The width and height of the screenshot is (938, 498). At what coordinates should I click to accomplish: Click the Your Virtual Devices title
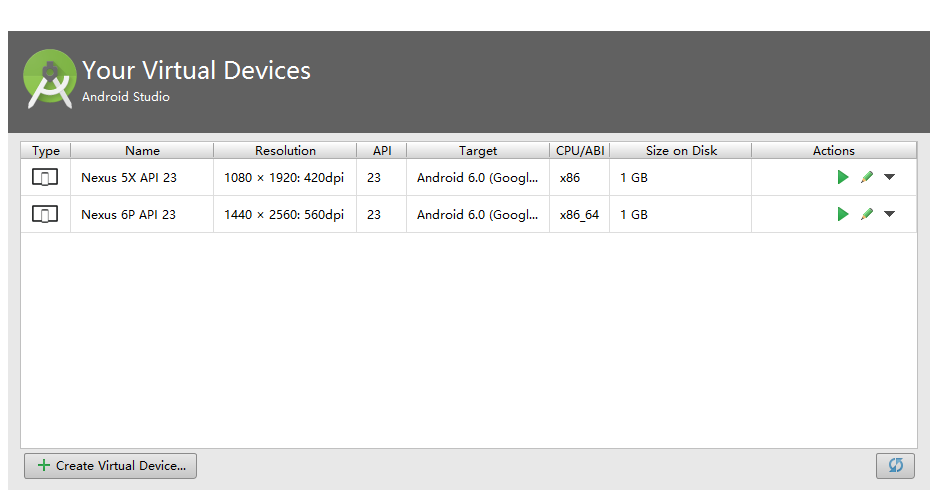click(x=196, y=71)
